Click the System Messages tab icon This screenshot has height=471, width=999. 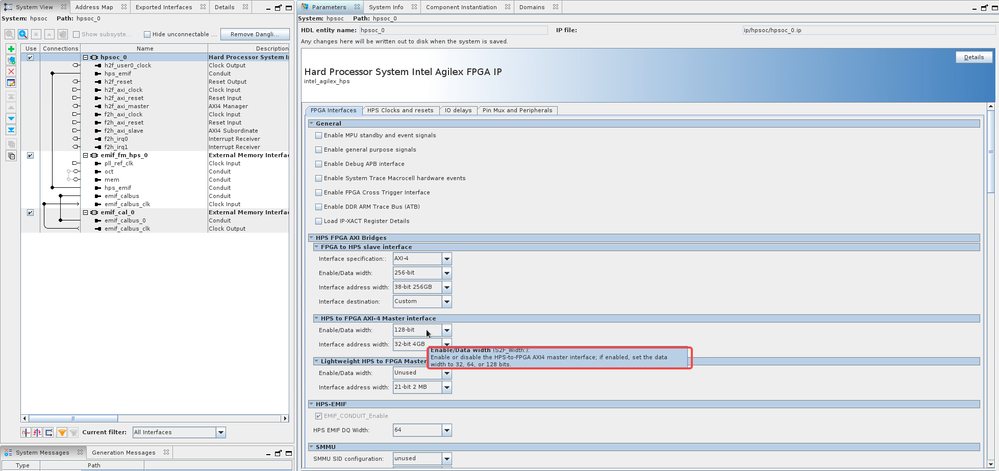tap(8, 453)
